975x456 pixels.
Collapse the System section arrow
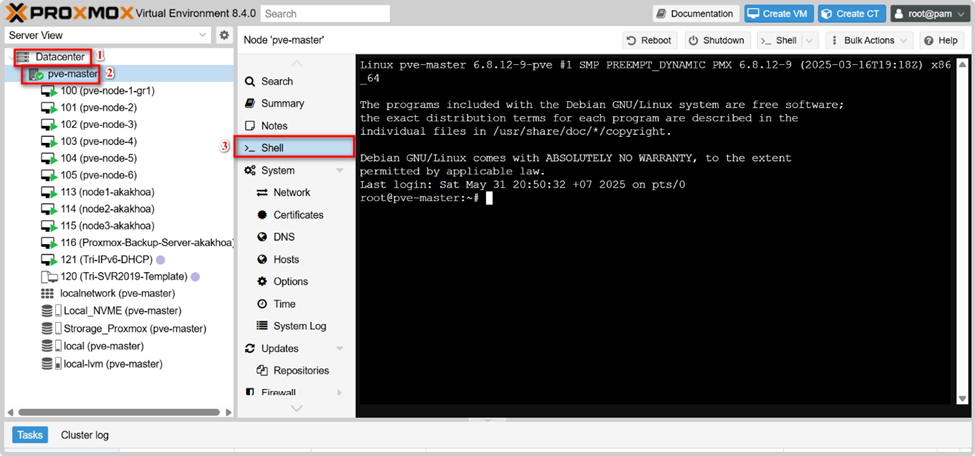[340, 171]
